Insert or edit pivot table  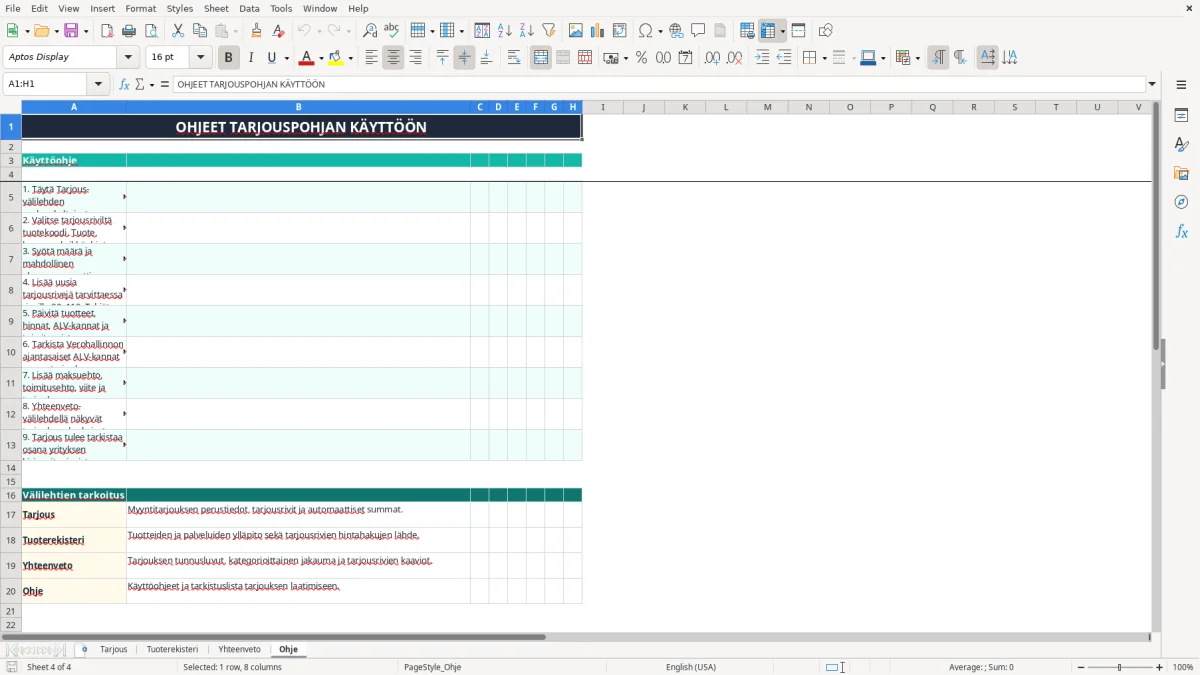[620, 31]
